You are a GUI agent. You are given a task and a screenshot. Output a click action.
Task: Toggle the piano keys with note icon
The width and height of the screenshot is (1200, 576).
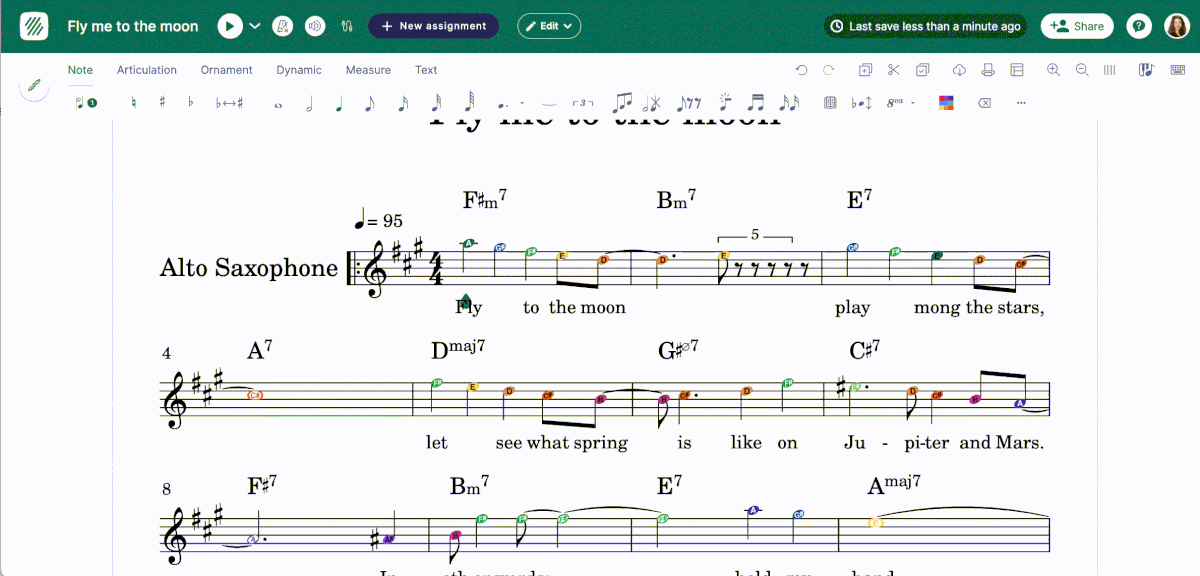click(x=1146, y=70)
